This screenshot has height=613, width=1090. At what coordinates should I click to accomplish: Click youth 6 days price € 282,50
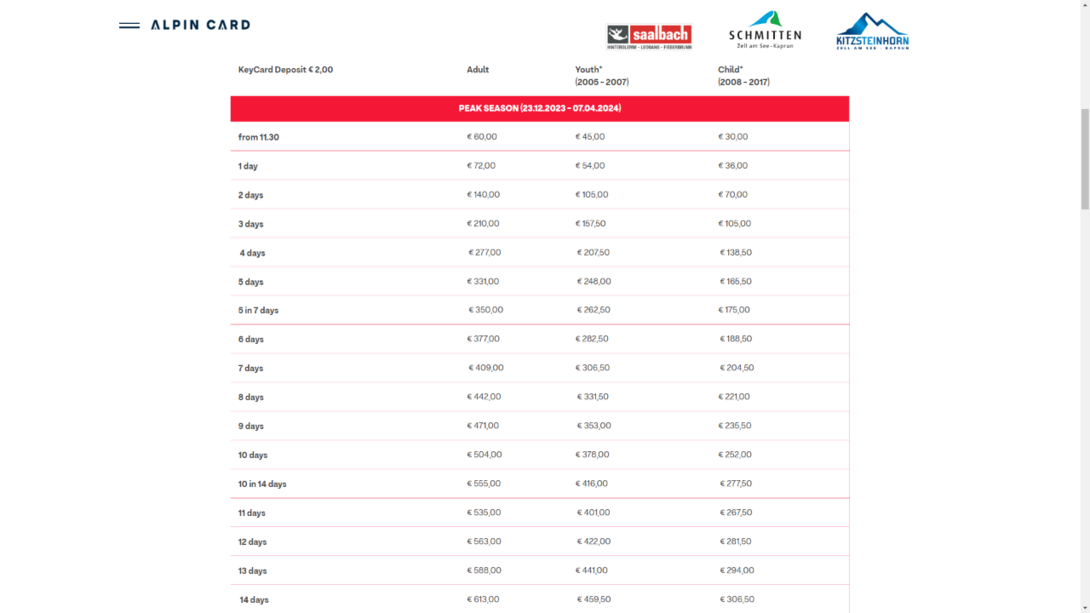(592, 339)
